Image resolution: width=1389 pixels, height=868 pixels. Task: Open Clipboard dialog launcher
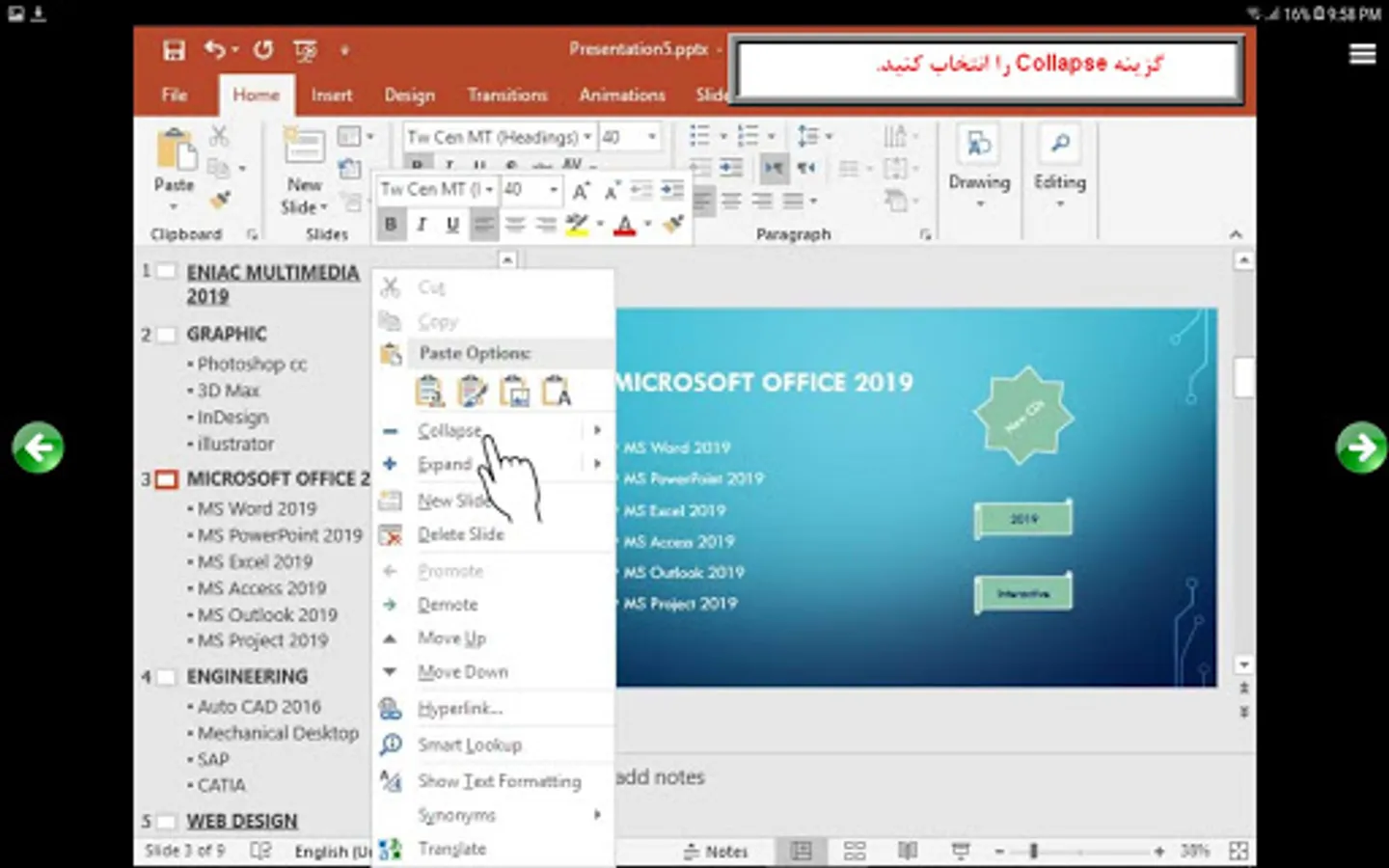pos(252,234)
